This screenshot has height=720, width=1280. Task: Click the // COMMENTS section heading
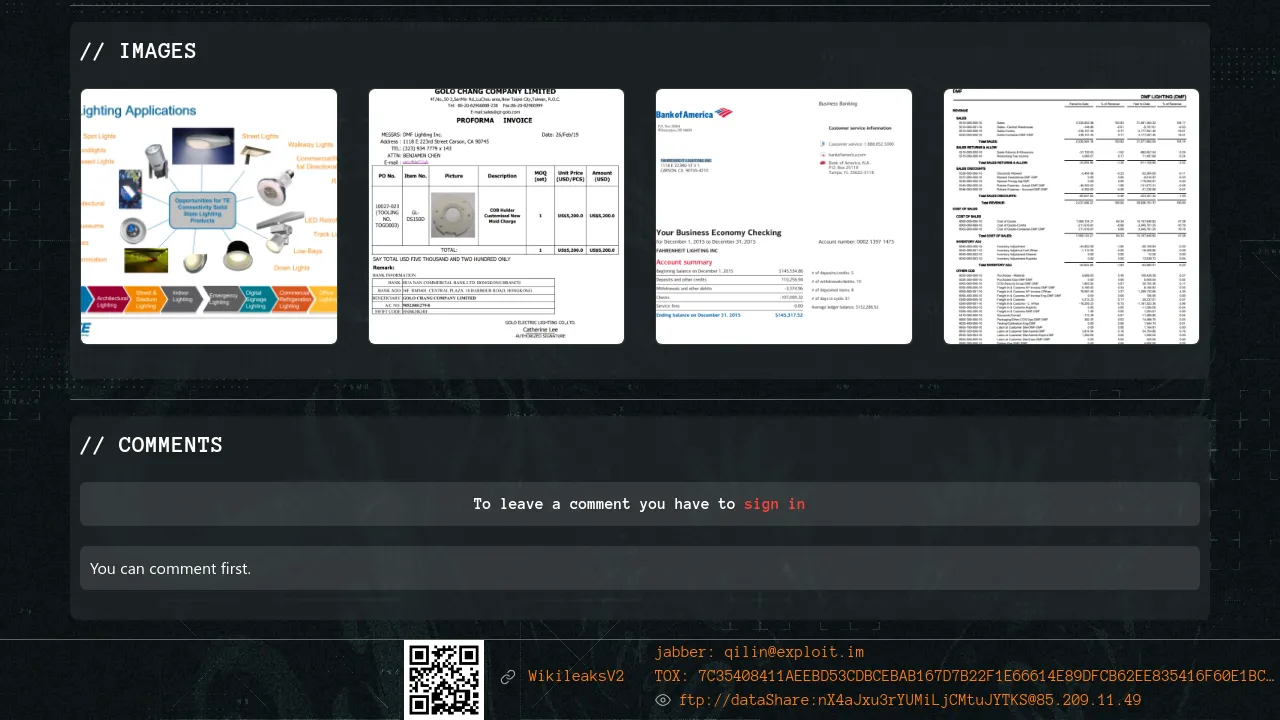(151, 445)
